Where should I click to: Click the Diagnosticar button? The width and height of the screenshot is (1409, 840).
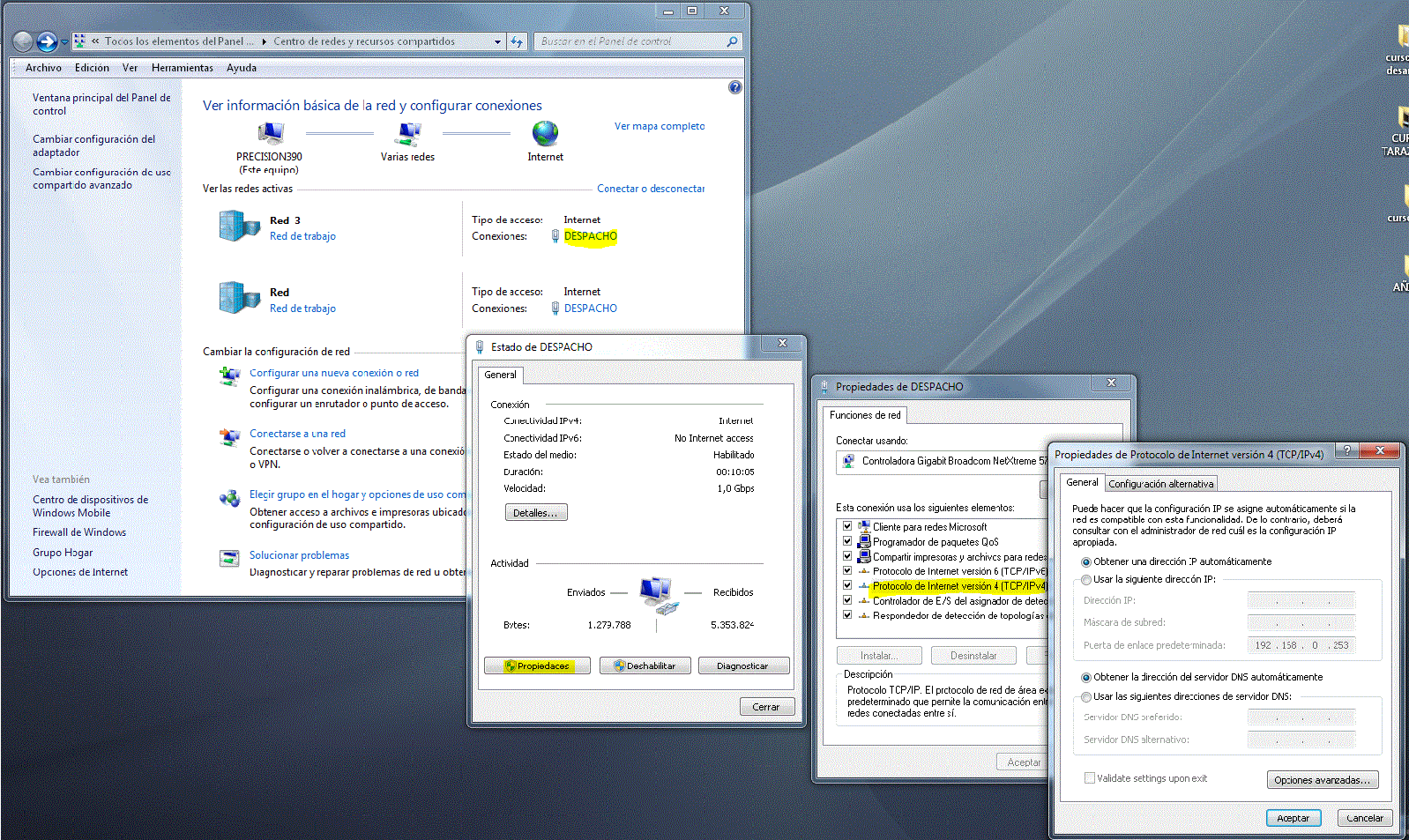click(743, 665)
